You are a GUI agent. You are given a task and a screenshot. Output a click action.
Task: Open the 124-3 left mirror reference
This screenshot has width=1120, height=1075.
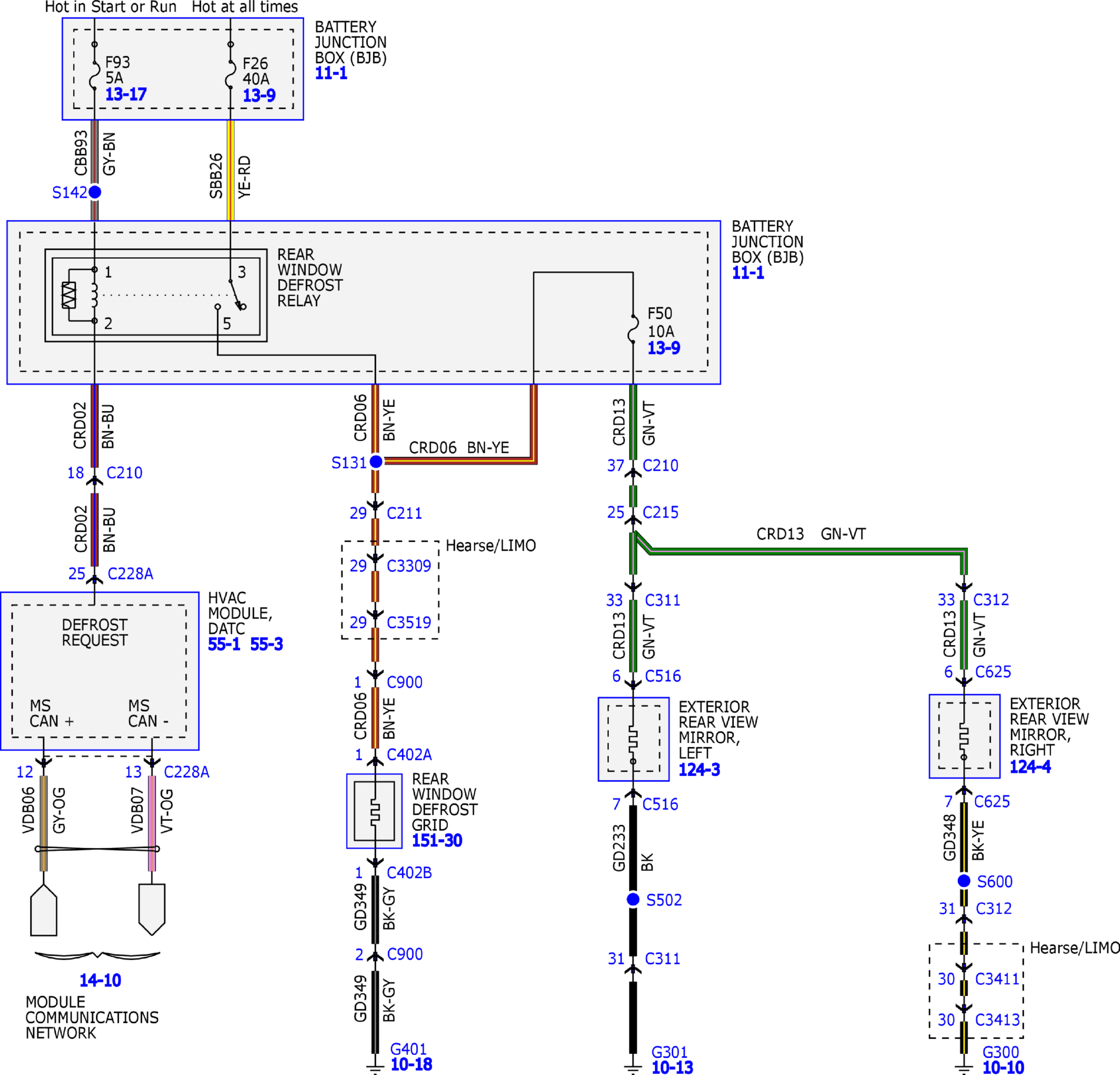pyautogui.click(x=699, y=770)
